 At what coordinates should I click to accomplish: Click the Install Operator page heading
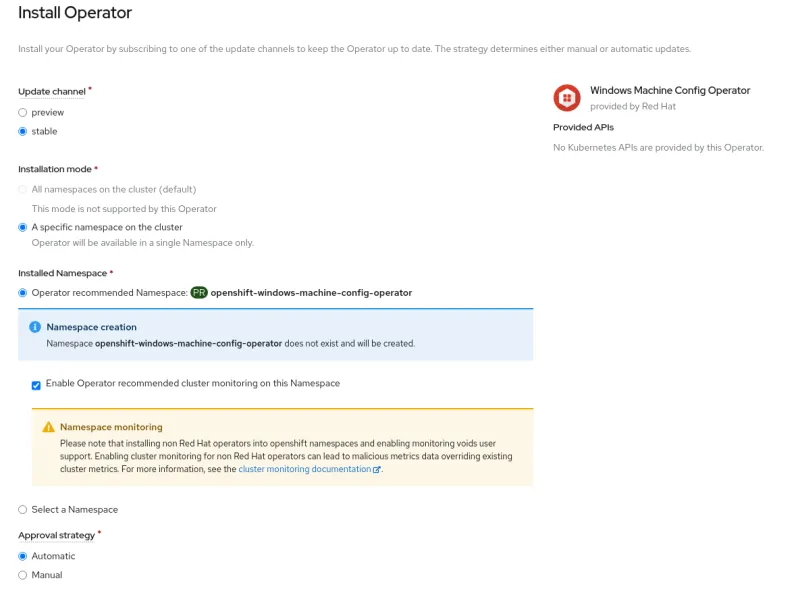point(75,14)
